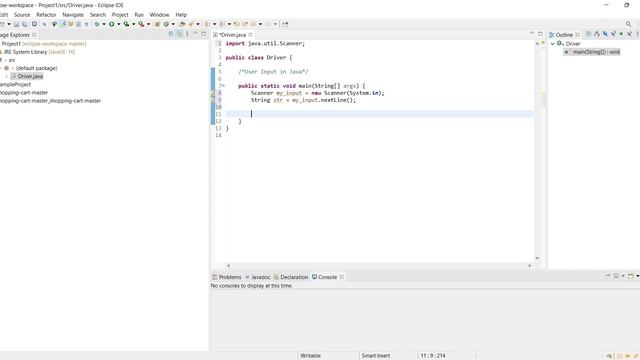Select shopping-cart-master project in tree
Viewport: 640px width, 360px height.
pos(24,93)
